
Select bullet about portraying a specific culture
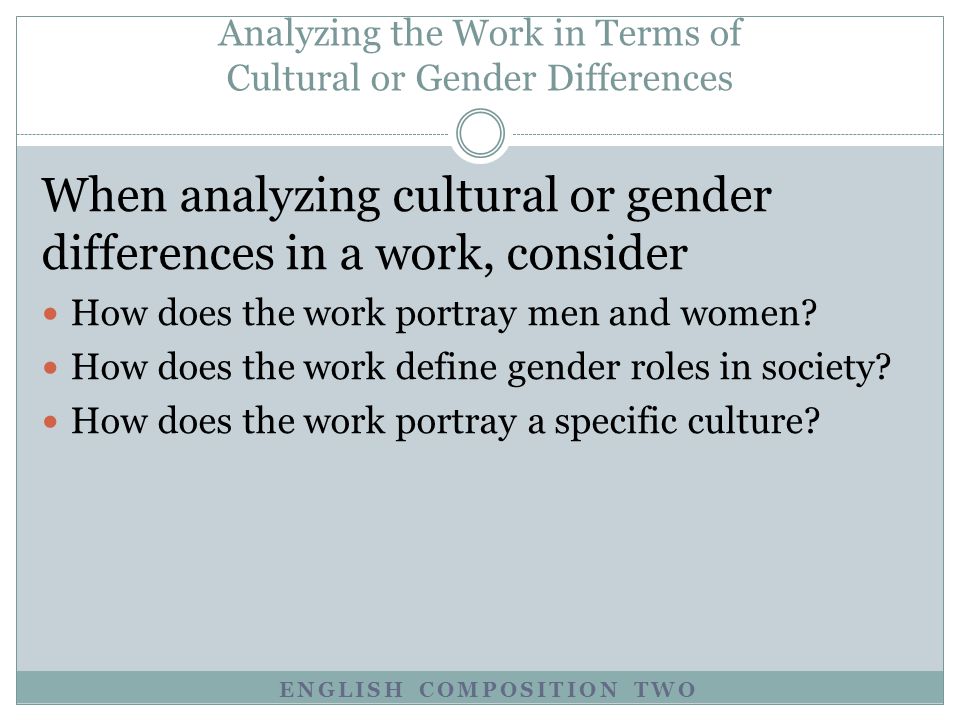(x=445, y=421)
